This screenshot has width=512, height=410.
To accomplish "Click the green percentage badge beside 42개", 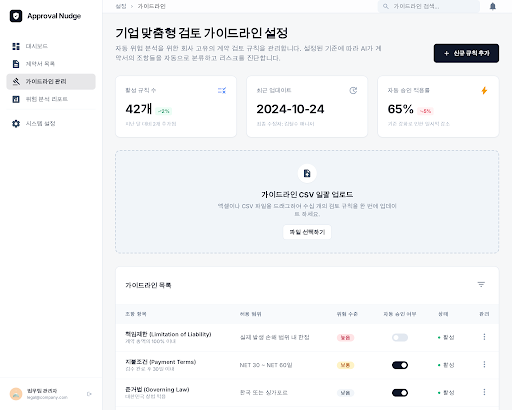I will (x=164, y=111).
